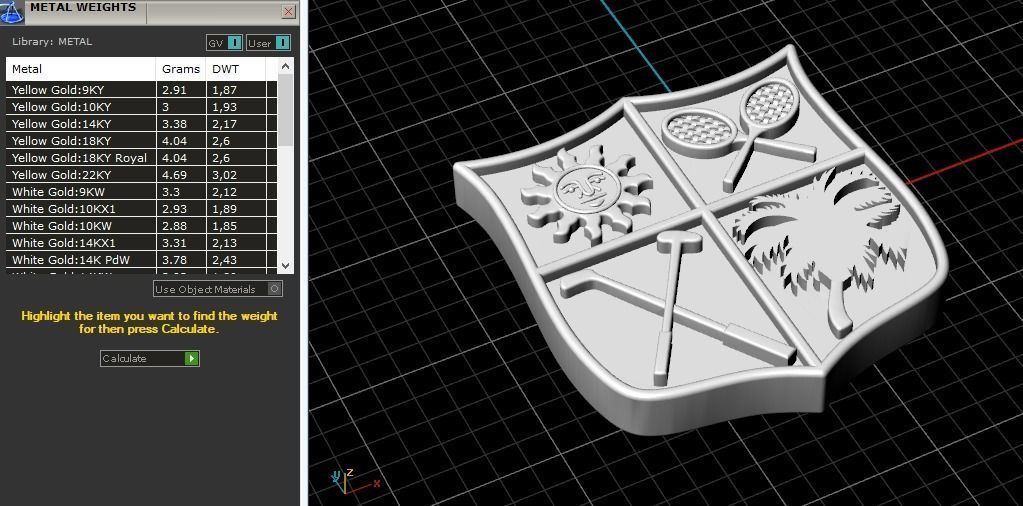Select Yellow Gold:22KY row
This screenshot has height=506, width=1023.
(142, 175)
